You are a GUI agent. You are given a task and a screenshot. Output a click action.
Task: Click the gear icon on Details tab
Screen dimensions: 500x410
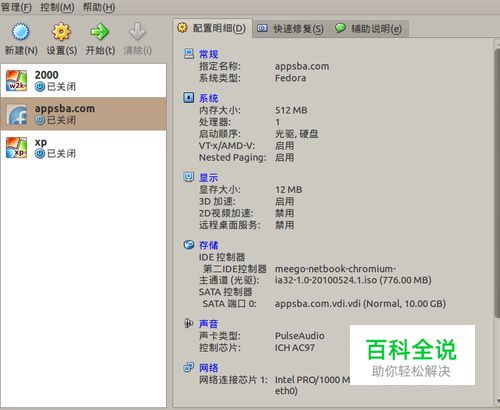click(x=182, y=28)
